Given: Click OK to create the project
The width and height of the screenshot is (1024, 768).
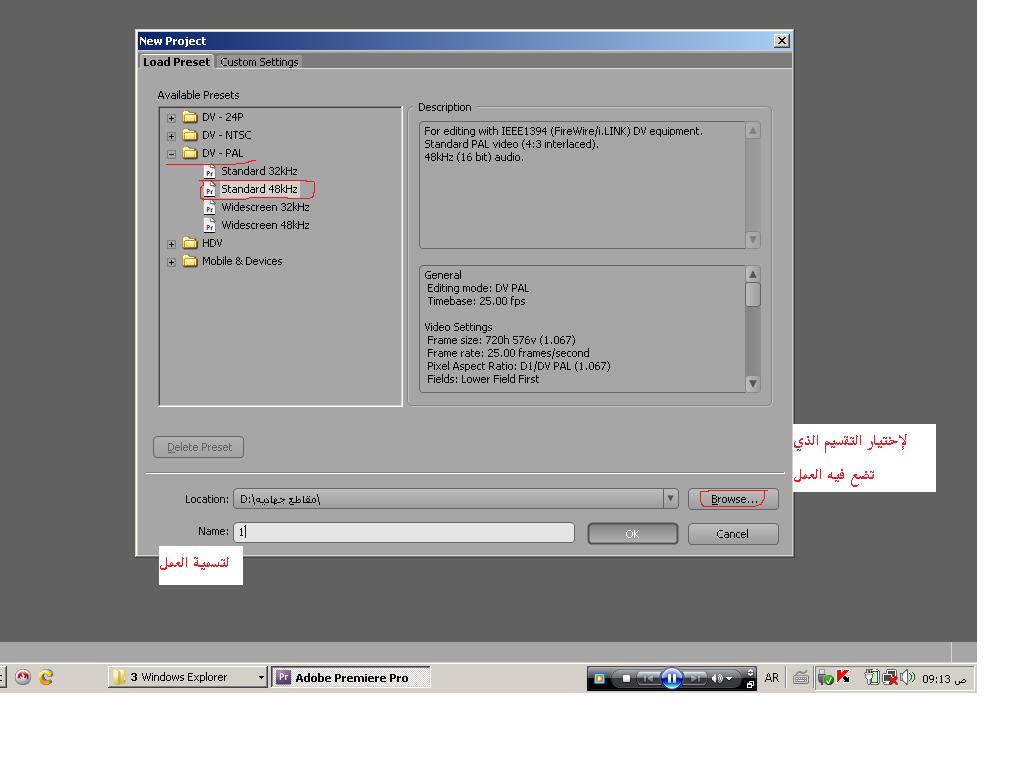Looking at the screenshot, I should (632, 534).
